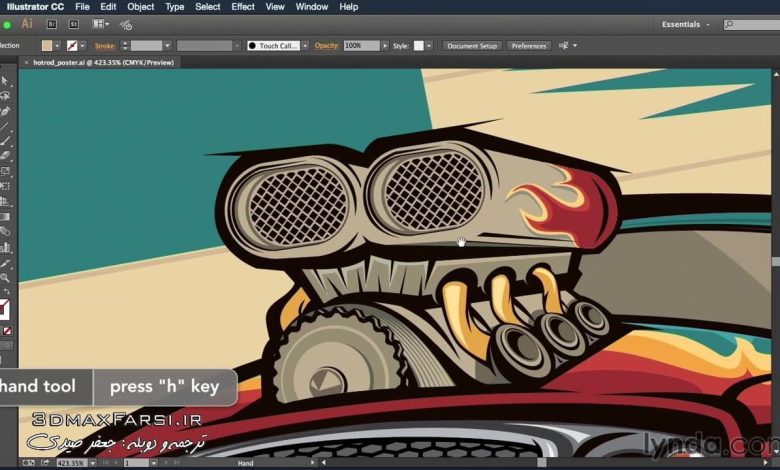Screen dimensions: 780x470
Task: Open the Effect menu
Action: pos(243,7)
